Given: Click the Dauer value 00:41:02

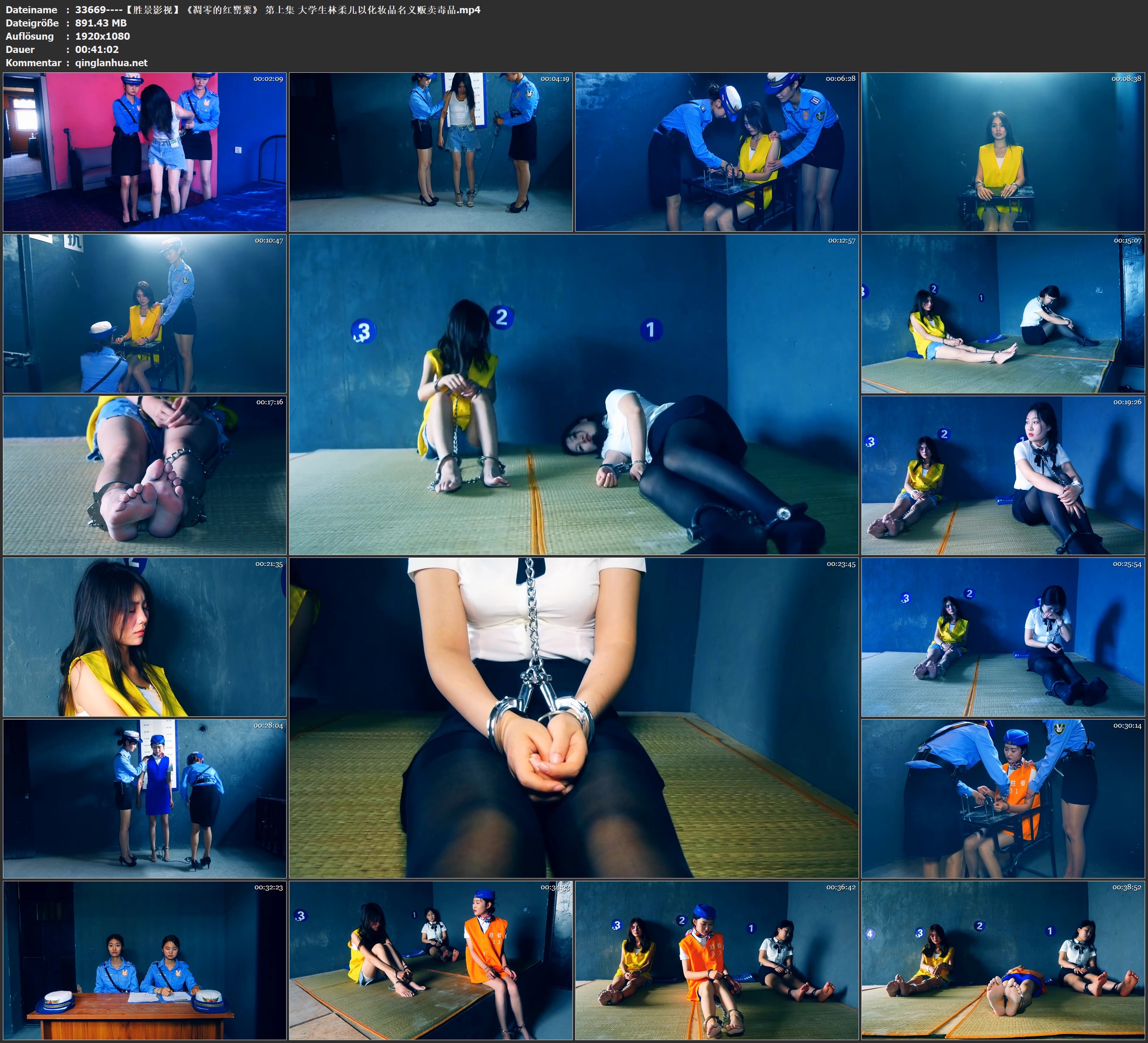Looking at the screenshot, I should (x=97, y=50).
